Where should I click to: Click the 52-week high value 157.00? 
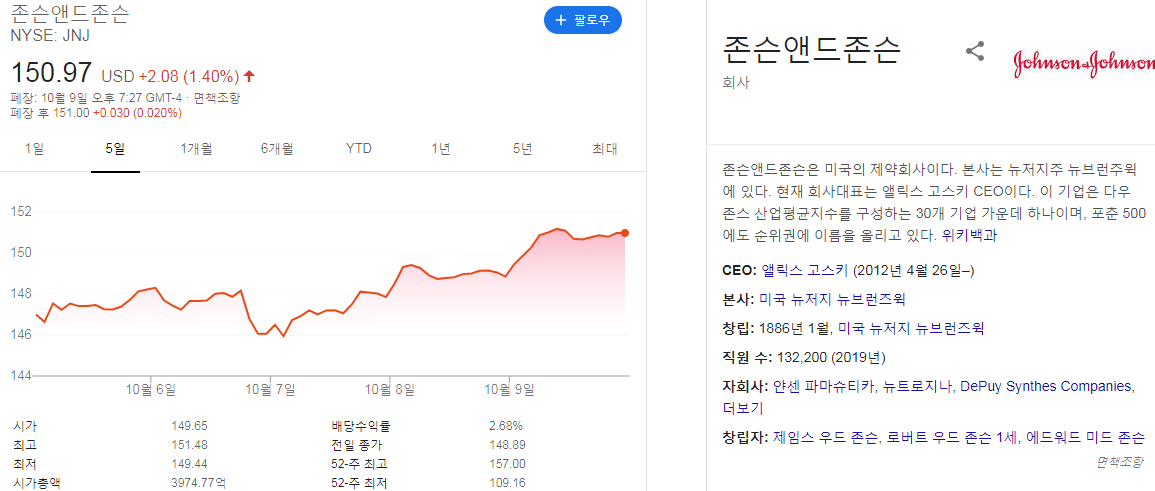[x=507, y=464]
